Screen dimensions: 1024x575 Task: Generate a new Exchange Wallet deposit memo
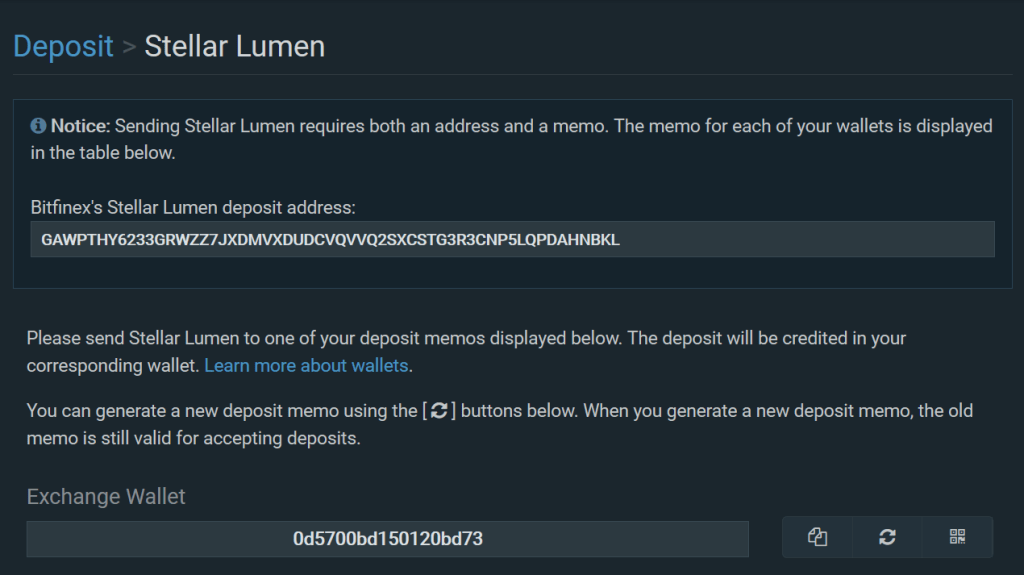(x=887, y=537)
